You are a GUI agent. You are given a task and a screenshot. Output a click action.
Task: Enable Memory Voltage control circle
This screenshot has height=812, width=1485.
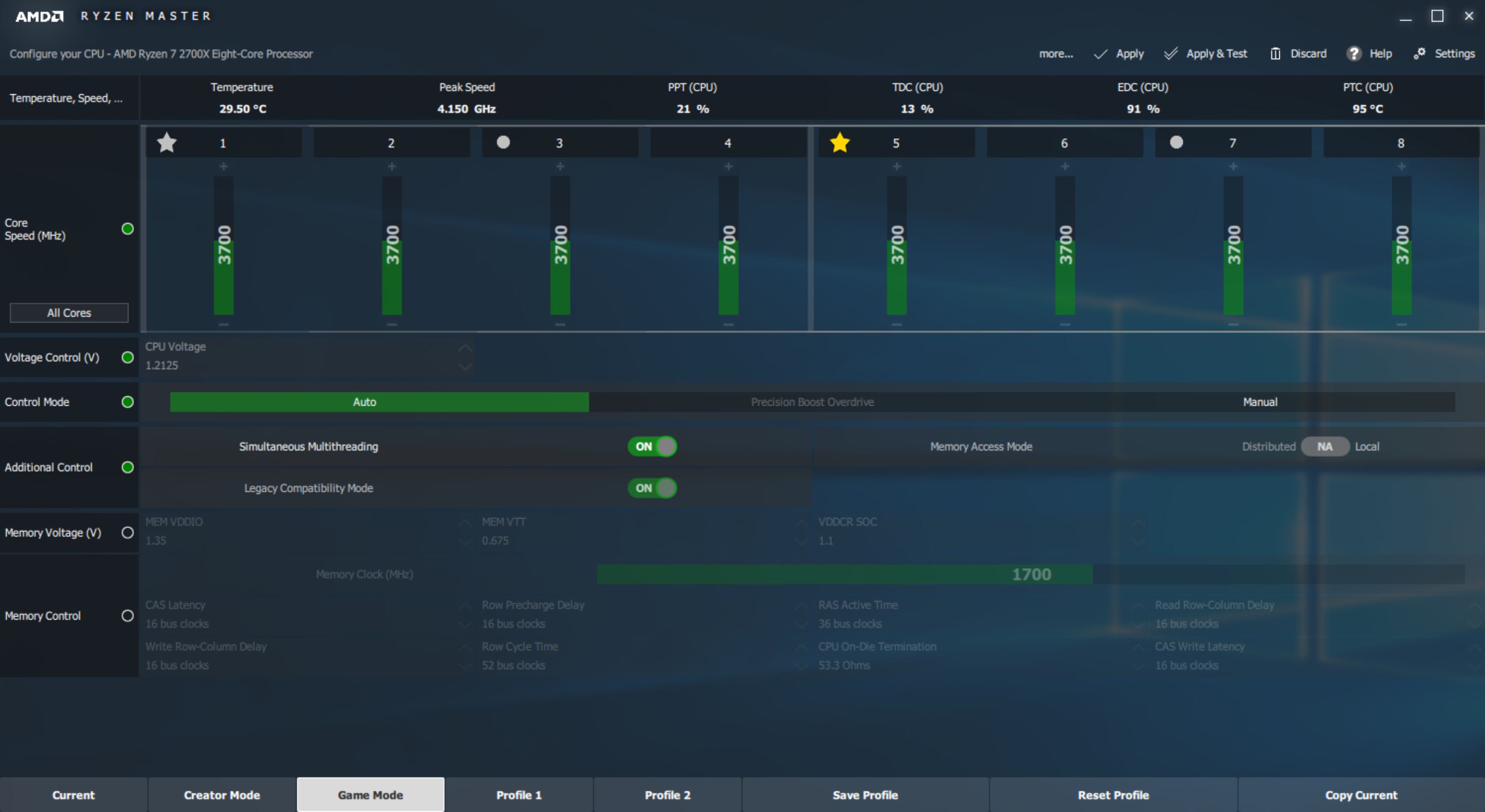tap(127, 533)
